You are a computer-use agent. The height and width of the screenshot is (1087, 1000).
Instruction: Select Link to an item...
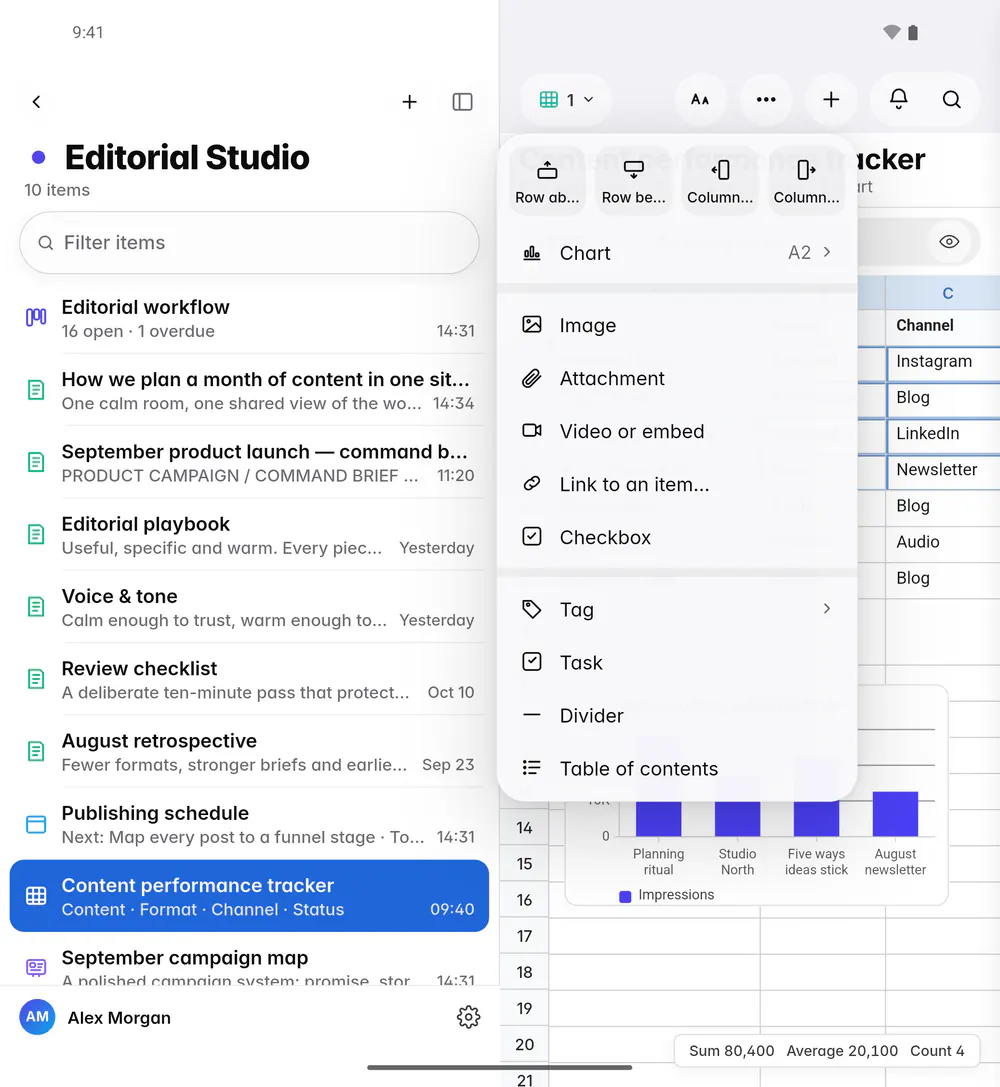(x=677, y=485)
